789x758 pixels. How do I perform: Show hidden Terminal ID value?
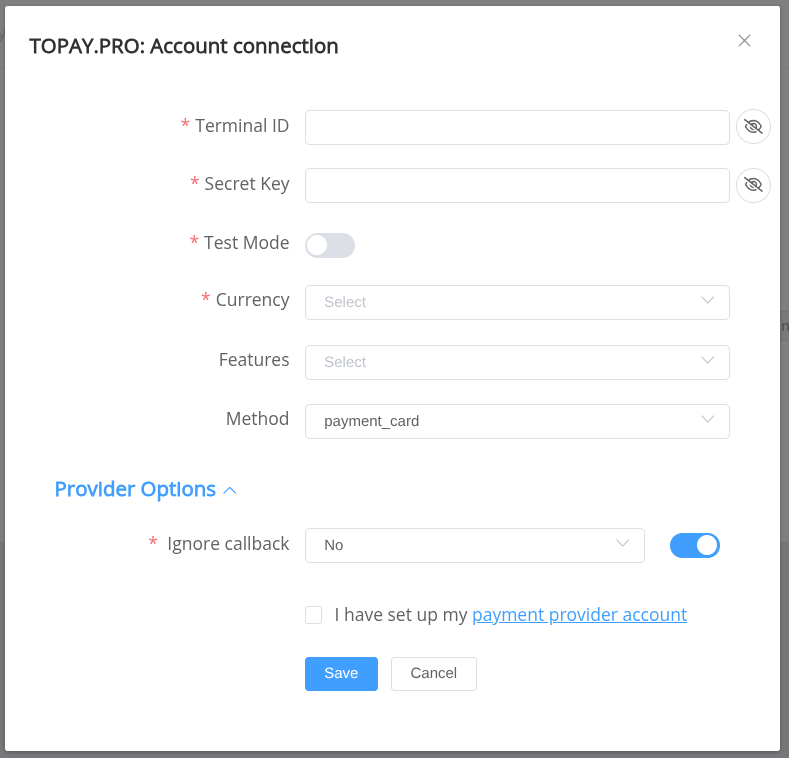(753, 127)
